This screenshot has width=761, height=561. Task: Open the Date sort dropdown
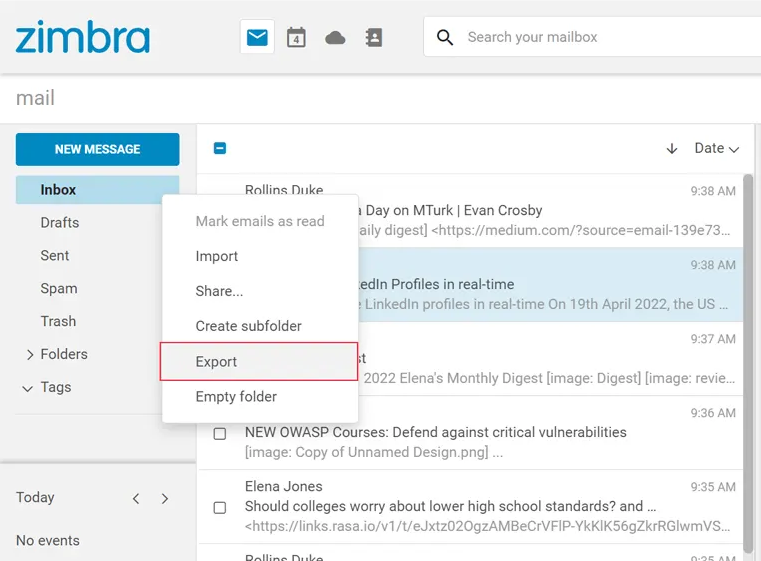coord(717,148)
